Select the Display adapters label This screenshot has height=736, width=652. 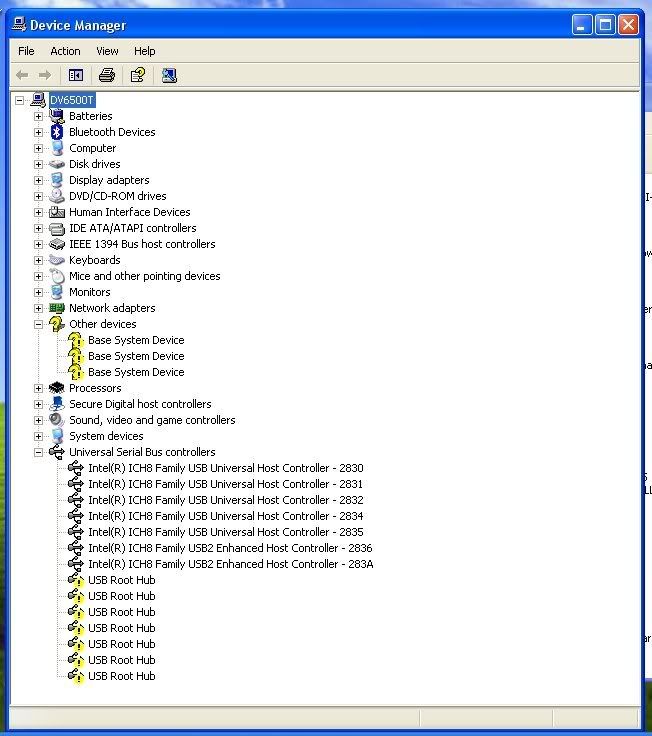click(x=109, y=180)
